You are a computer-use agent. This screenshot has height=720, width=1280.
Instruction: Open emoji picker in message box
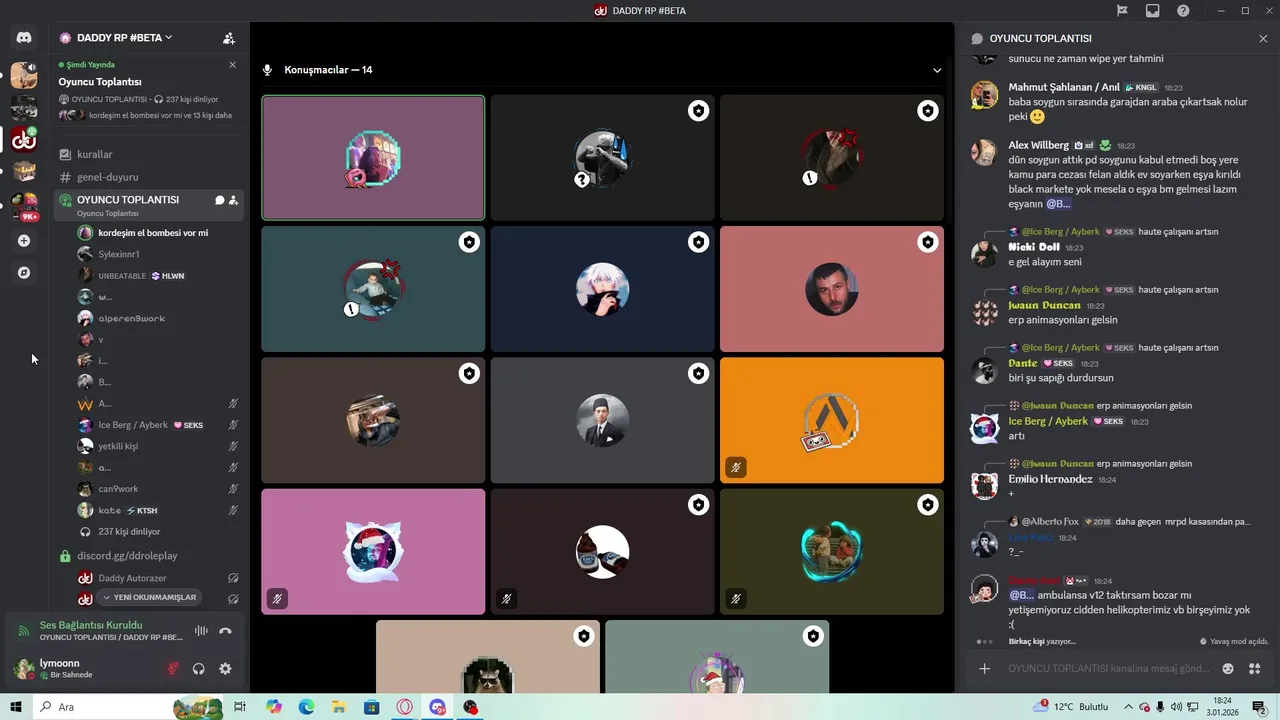point(1228,669)
